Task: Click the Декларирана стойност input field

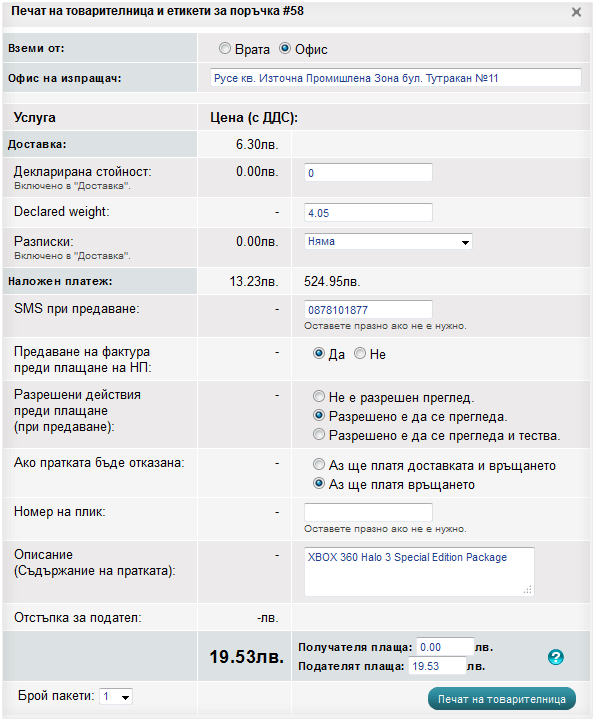Action: (x=368, y=173)
